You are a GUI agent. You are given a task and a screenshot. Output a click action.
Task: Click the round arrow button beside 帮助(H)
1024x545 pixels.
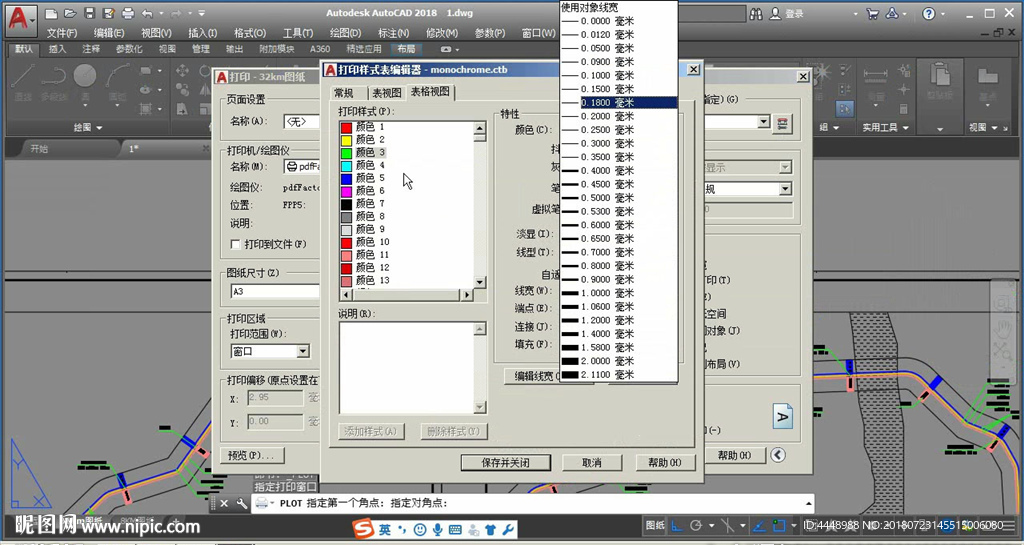pyautogui.click(x=778, y=455)
